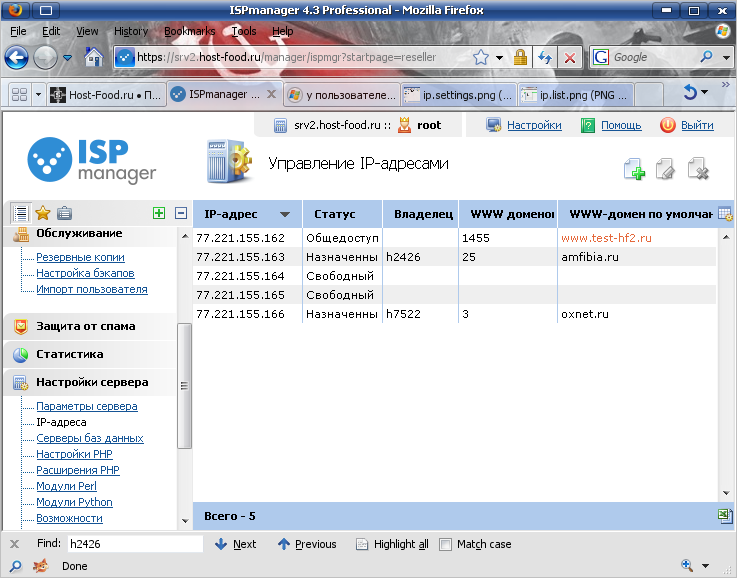737x578 pixels.
Task: Stop loading with the red X icon
Action: pyautogui.click(x=570, y=58)
